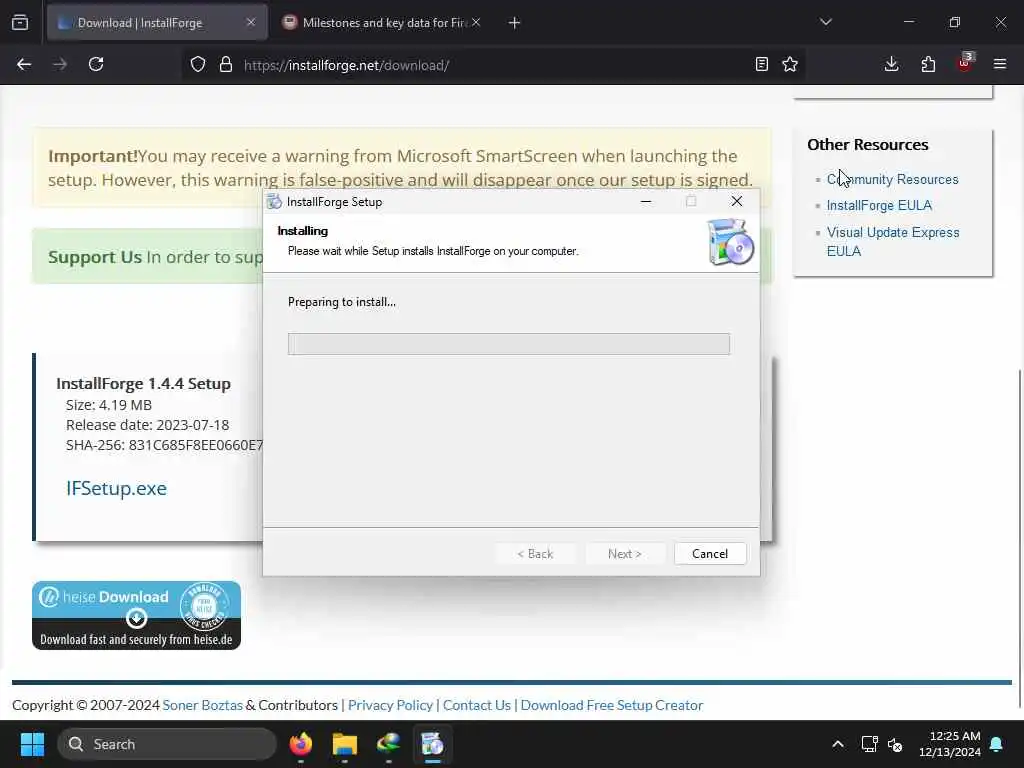Open Firefox tracking protection shield

point(198,65)
